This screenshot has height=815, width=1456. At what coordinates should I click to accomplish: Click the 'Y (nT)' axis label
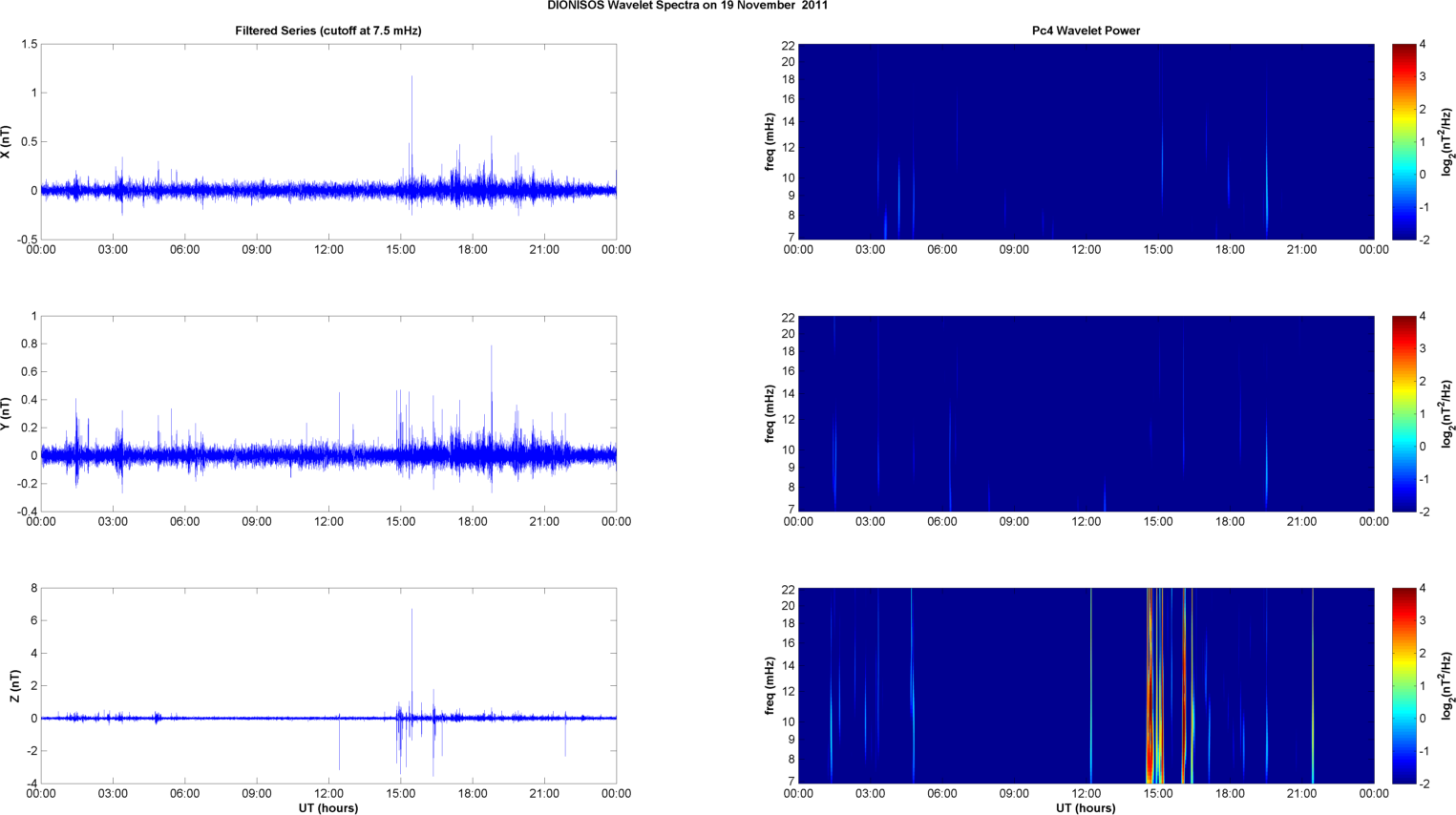(x=7, y=414)
